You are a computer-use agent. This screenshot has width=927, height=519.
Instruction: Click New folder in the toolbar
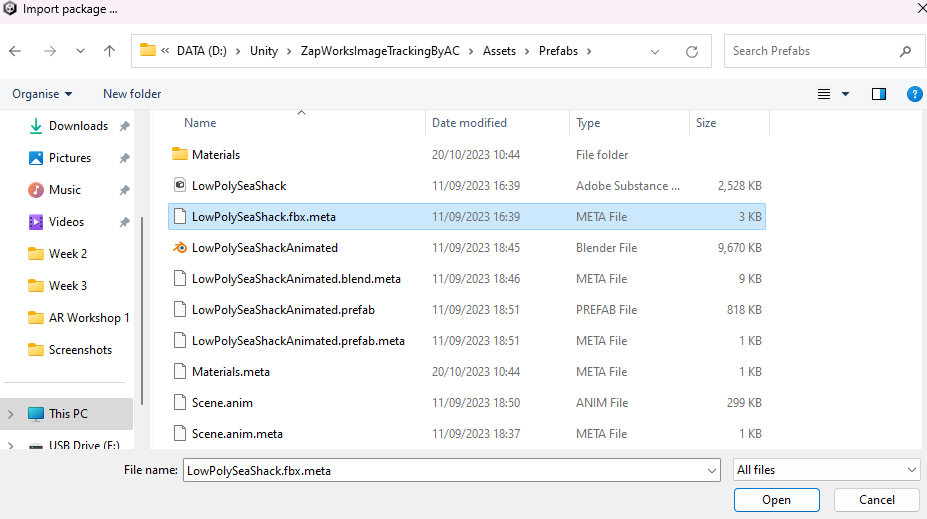[132, 94]
